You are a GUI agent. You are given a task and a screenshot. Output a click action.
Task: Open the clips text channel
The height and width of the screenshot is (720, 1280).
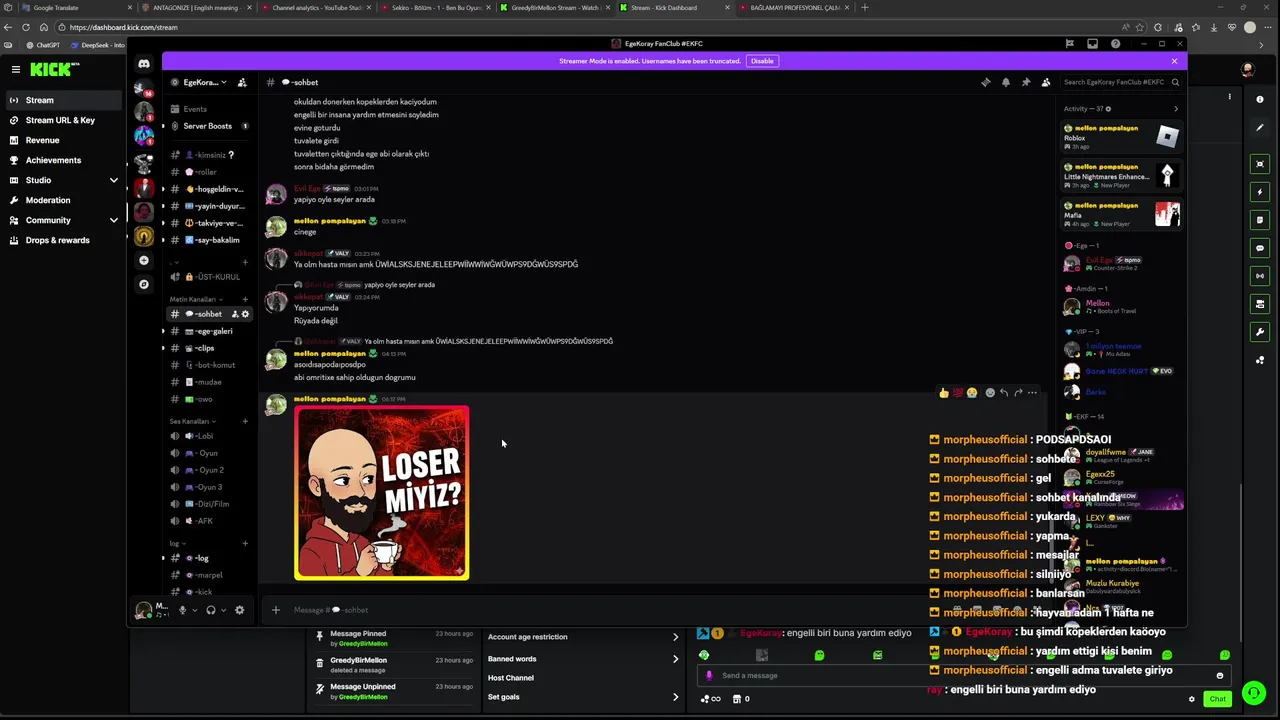click(208, 348)
